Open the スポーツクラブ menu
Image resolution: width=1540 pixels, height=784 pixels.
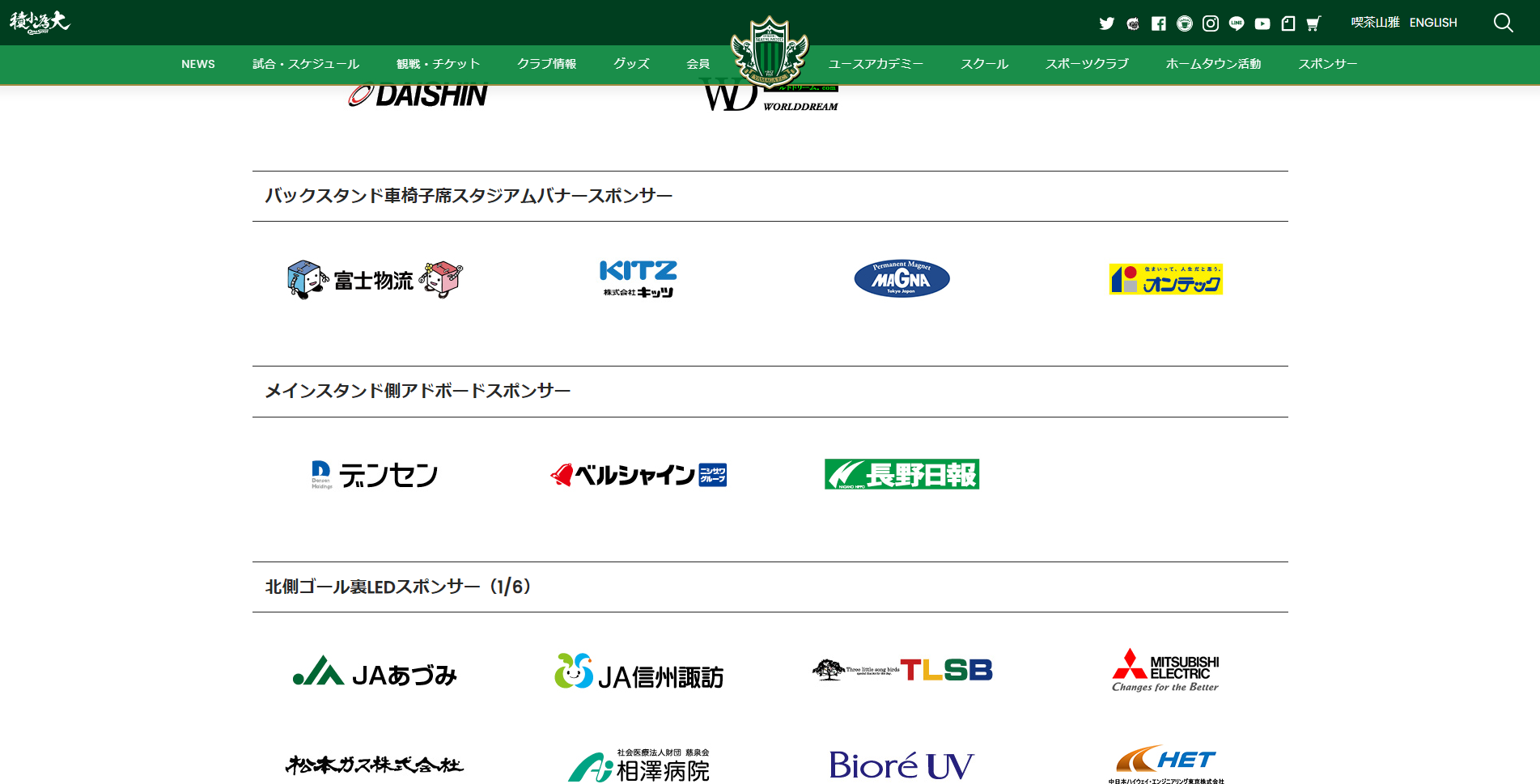1087,64
